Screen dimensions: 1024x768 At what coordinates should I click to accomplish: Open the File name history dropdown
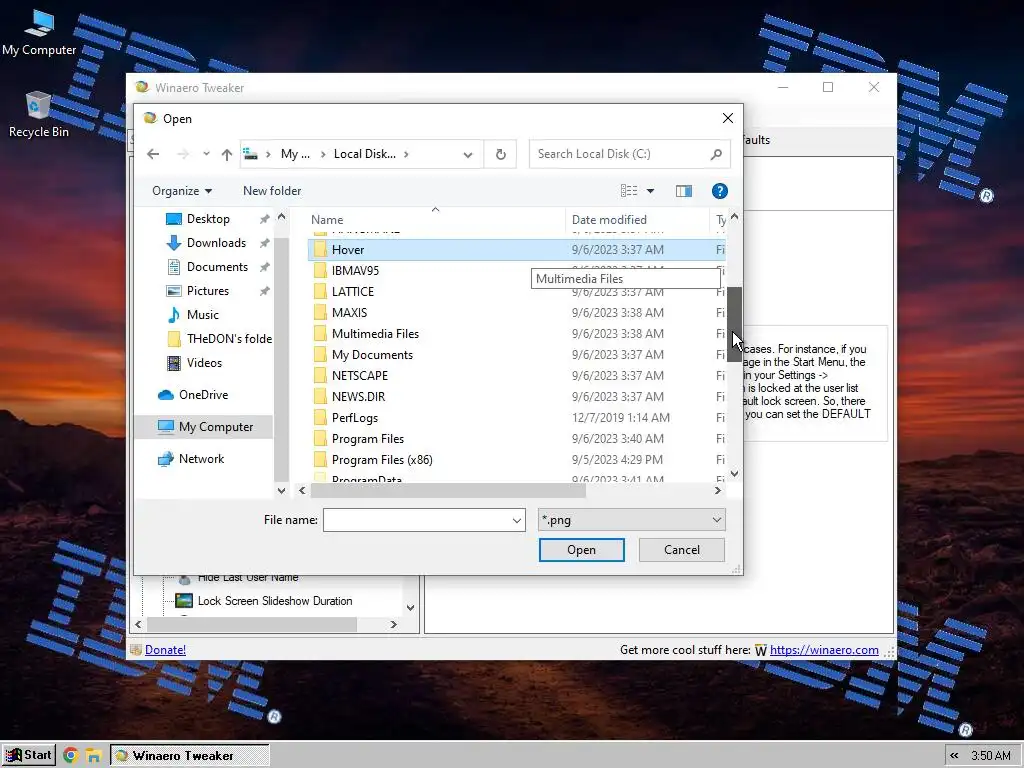click(x=517, y=520)
